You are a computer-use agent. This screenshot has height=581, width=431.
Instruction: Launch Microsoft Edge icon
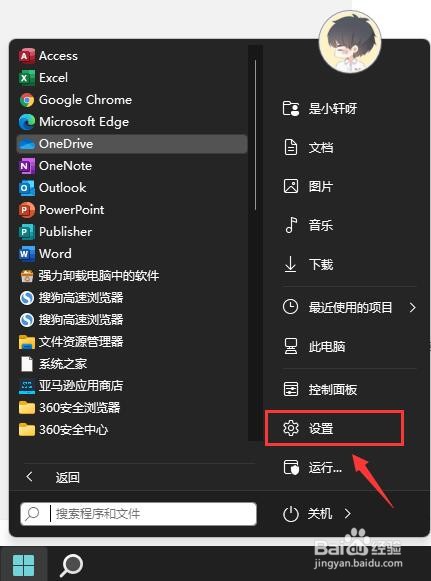click(x=27, y=122)
